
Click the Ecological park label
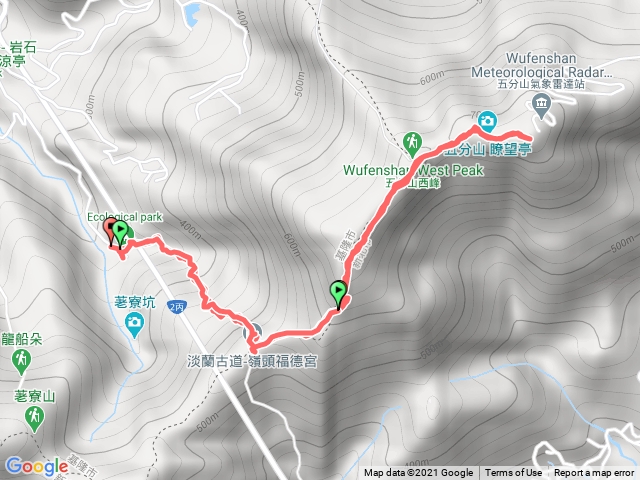coord(124,217)
